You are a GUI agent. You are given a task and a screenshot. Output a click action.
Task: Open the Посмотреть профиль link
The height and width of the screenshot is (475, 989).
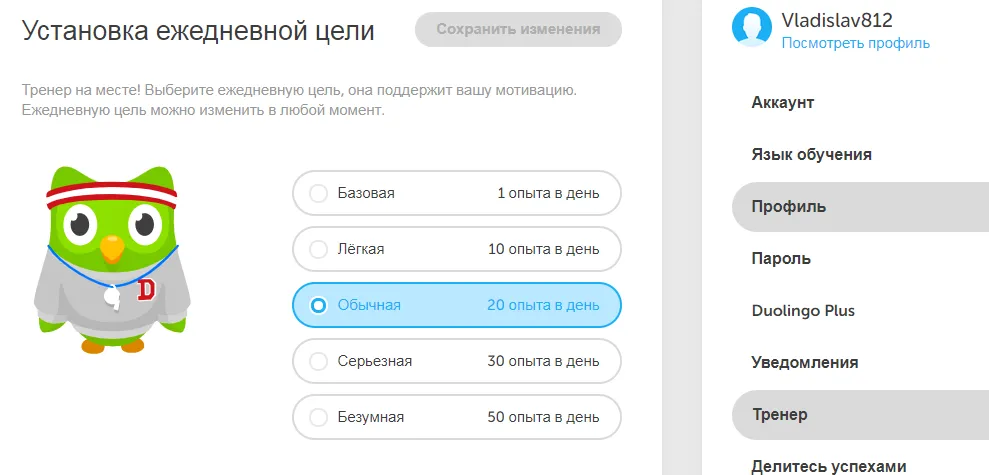point(855,43)
